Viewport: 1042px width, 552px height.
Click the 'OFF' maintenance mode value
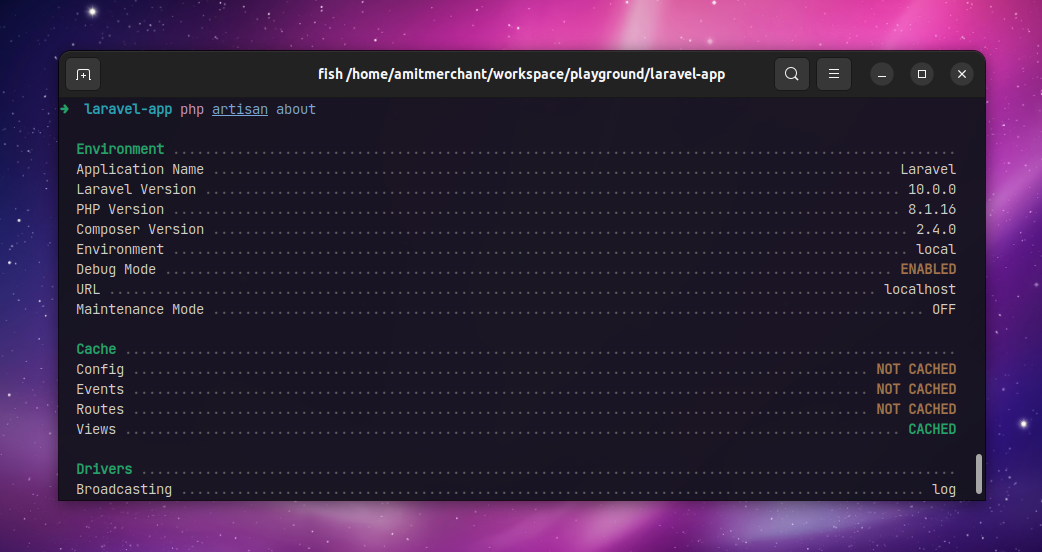coord(944,310)
